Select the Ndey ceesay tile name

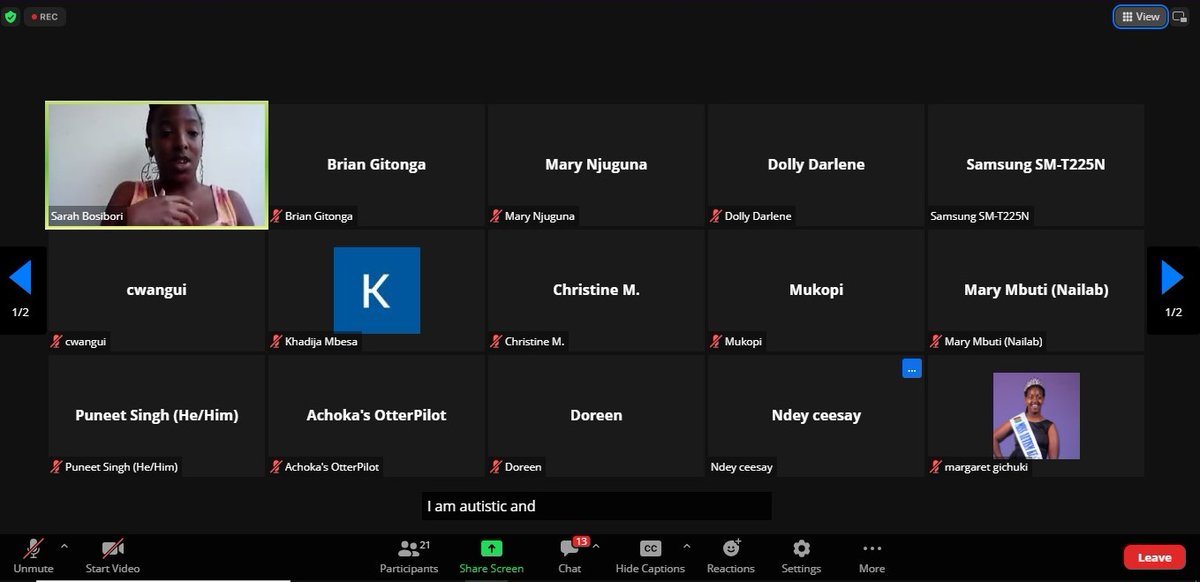[x=816, y=415]
